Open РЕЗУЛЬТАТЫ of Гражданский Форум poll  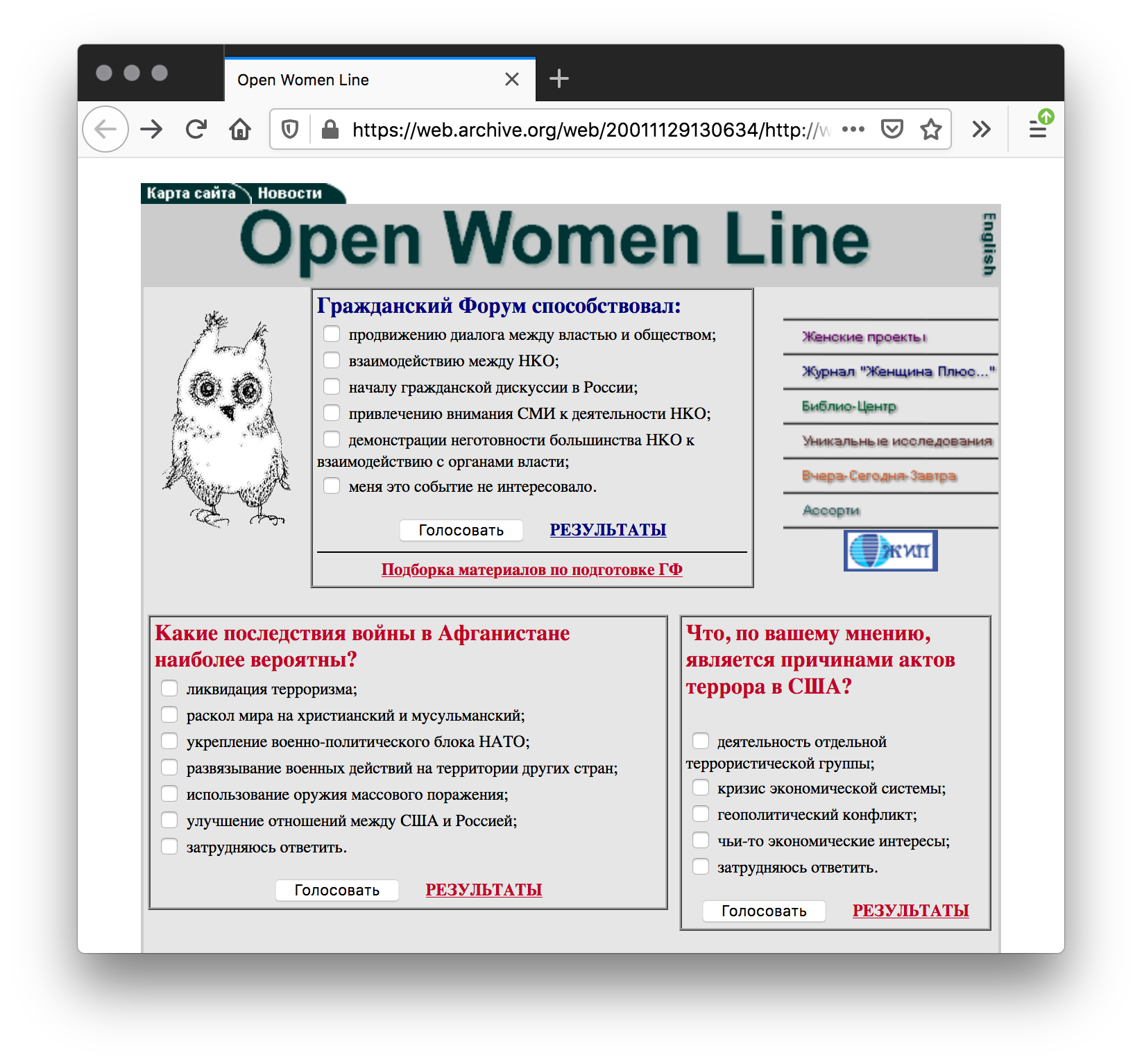608,530
